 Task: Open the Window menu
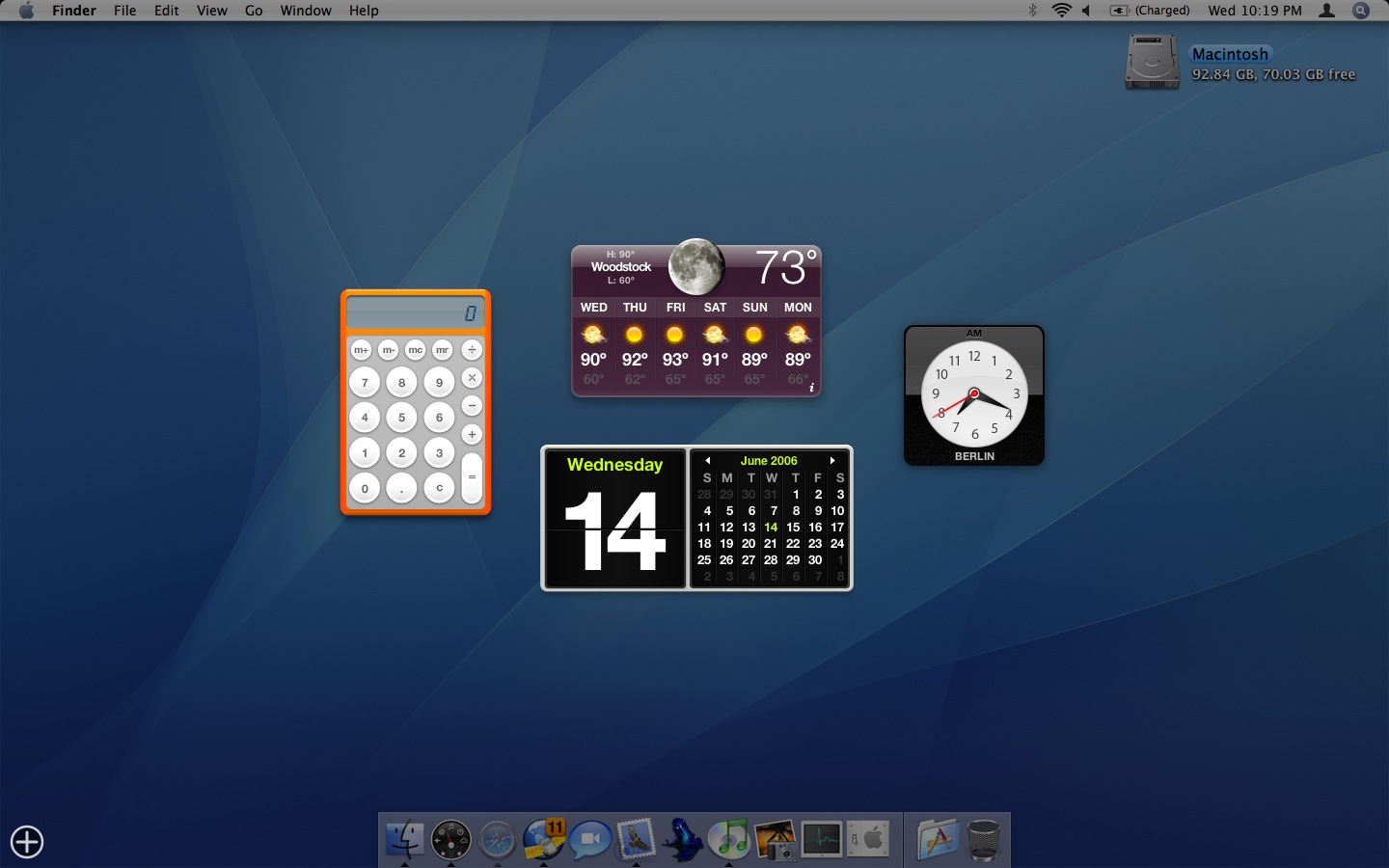click(306, 11)
